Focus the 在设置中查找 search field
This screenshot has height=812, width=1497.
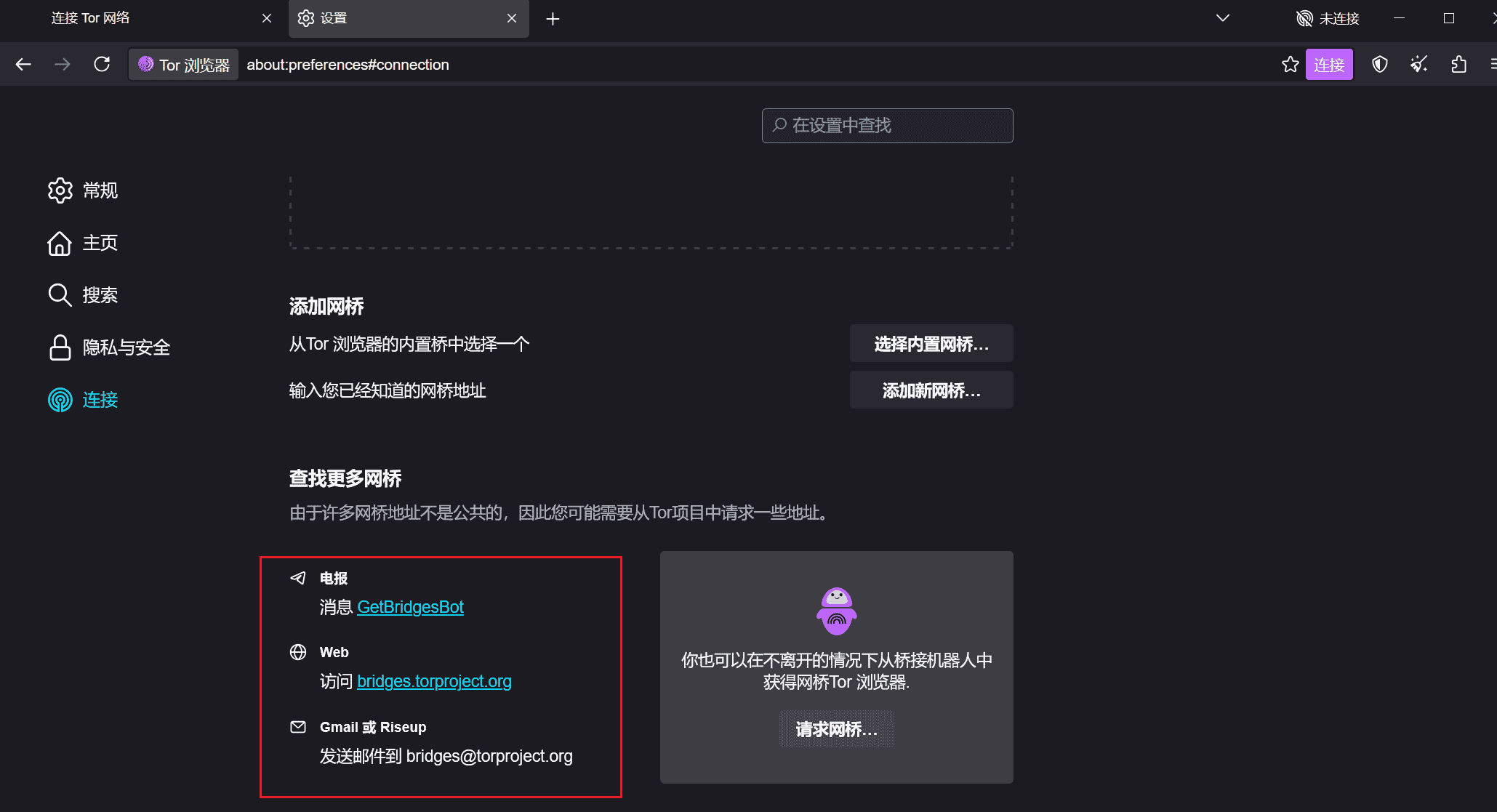coord(887,126)
